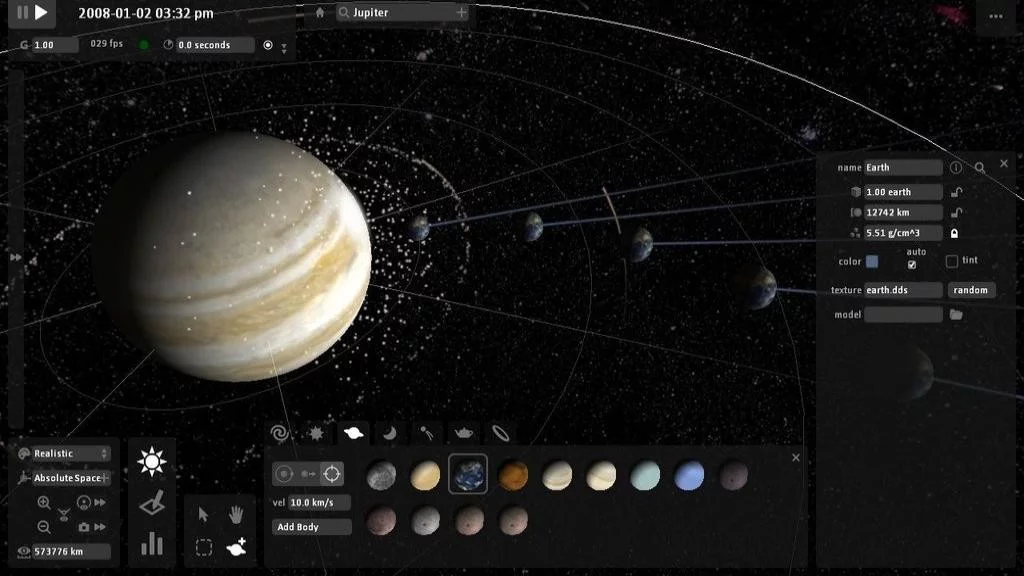Viewport: 1024px width, 576px height.
Task: Switch to the teapot objects tab
Action: coord(464,433)
